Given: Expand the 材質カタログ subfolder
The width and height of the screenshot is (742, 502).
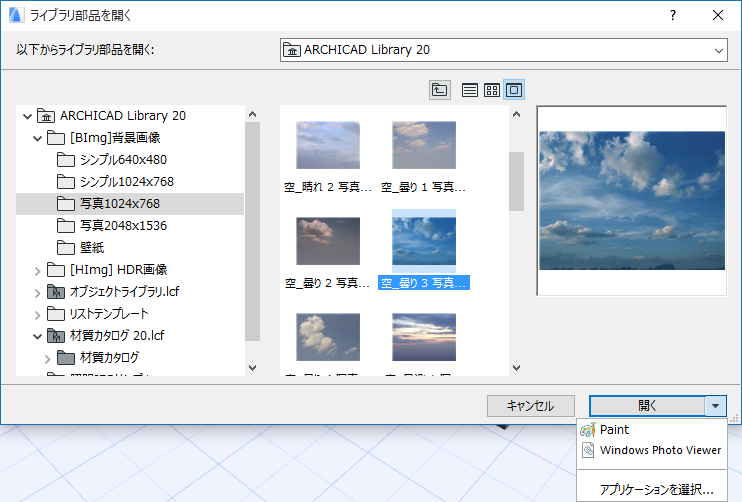Looking at the screenshot, I should click(47, 359).
